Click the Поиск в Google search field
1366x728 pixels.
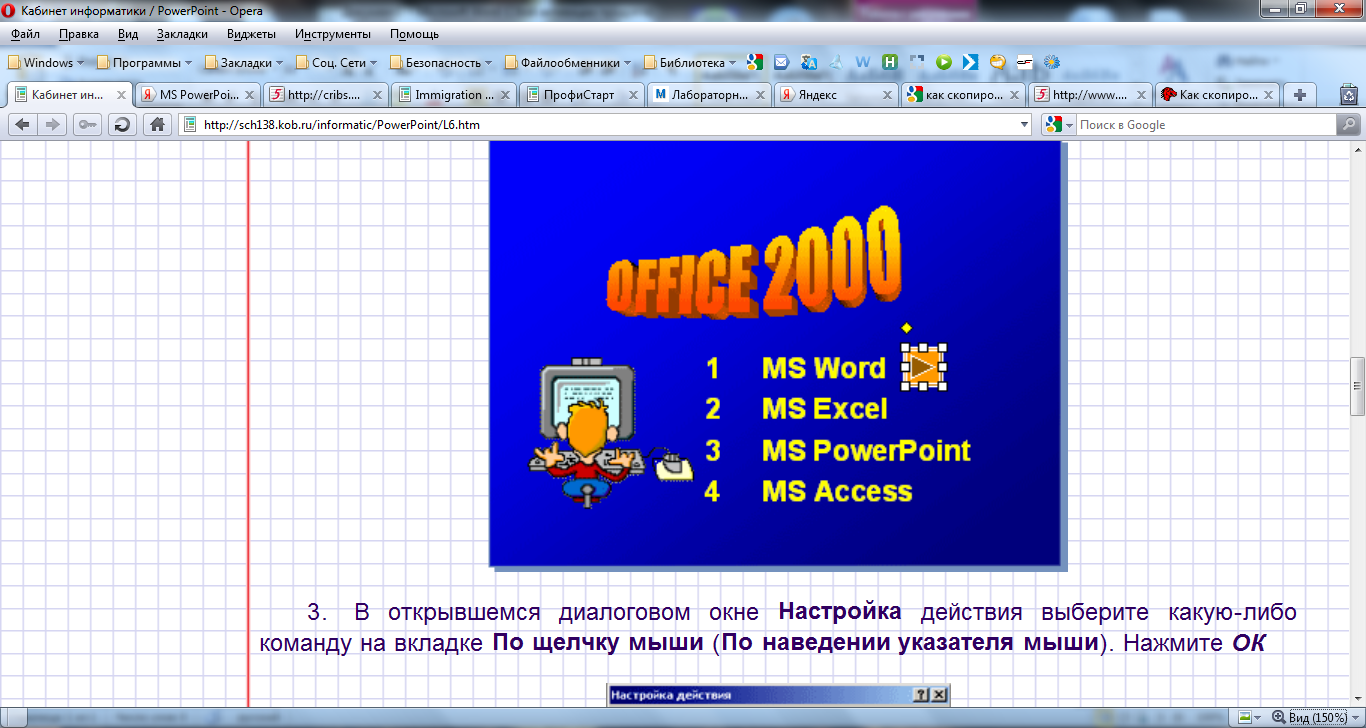pos(1205,125)
